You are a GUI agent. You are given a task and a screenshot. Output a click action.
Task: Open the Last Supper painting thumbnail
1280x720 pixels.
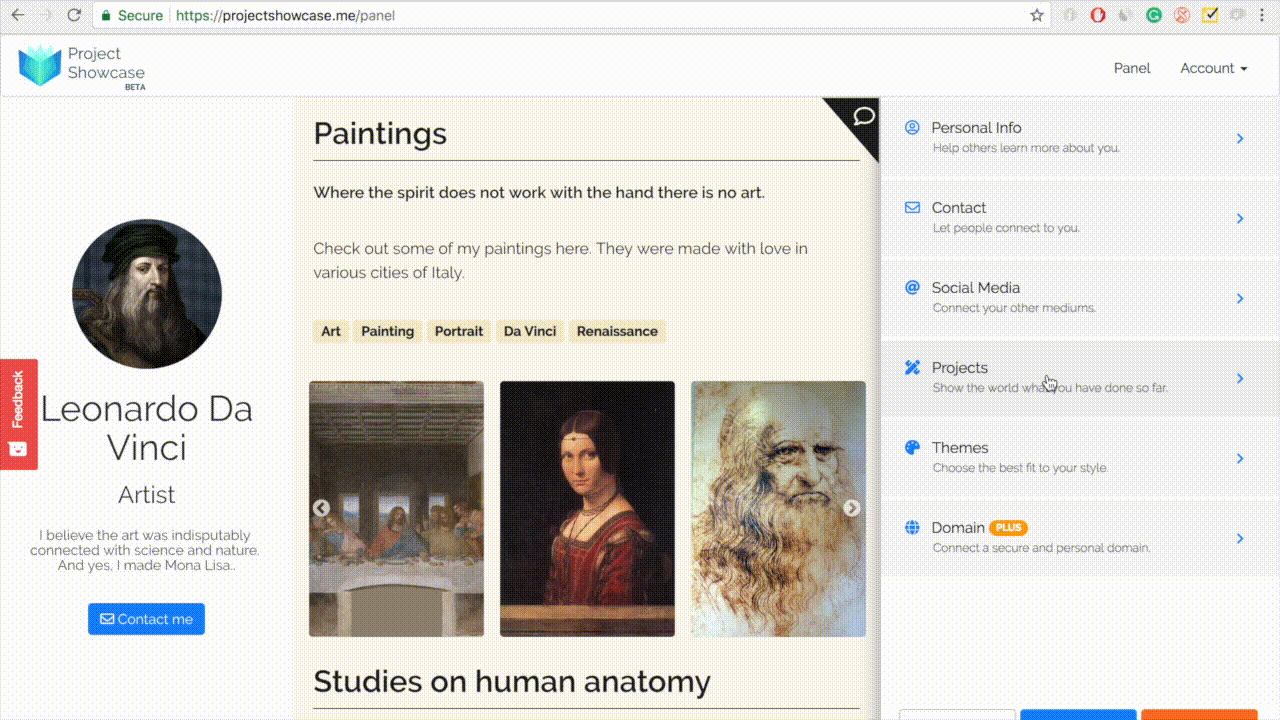coord(397,509)
